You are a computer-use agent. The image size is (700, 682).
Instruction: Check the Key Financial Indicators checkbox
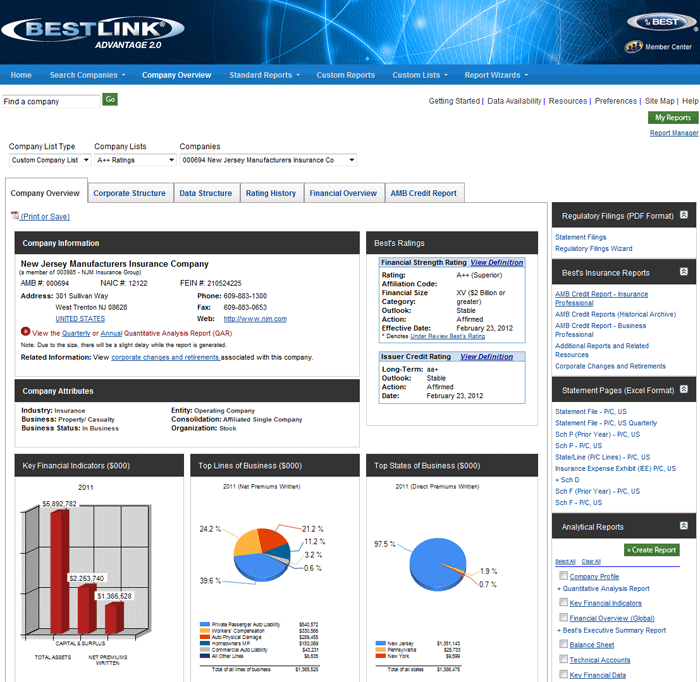563,603
